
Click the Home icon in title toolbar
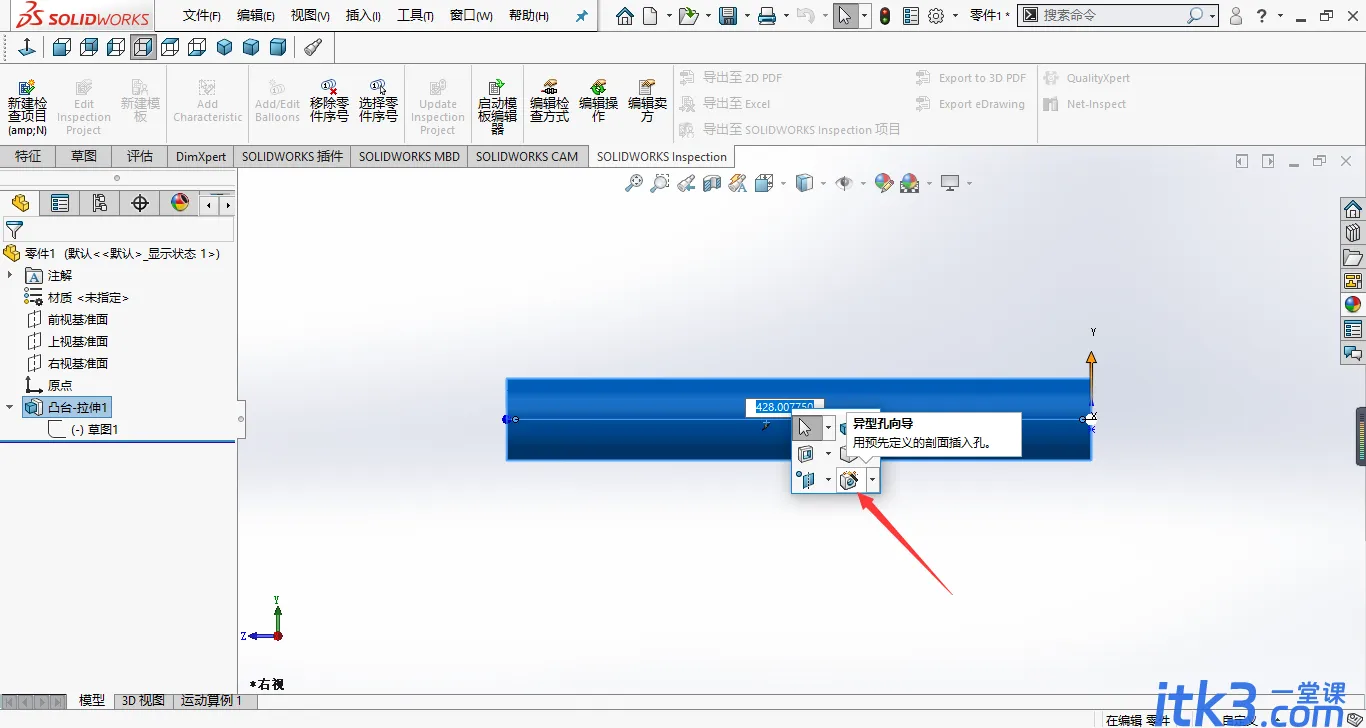625,16
